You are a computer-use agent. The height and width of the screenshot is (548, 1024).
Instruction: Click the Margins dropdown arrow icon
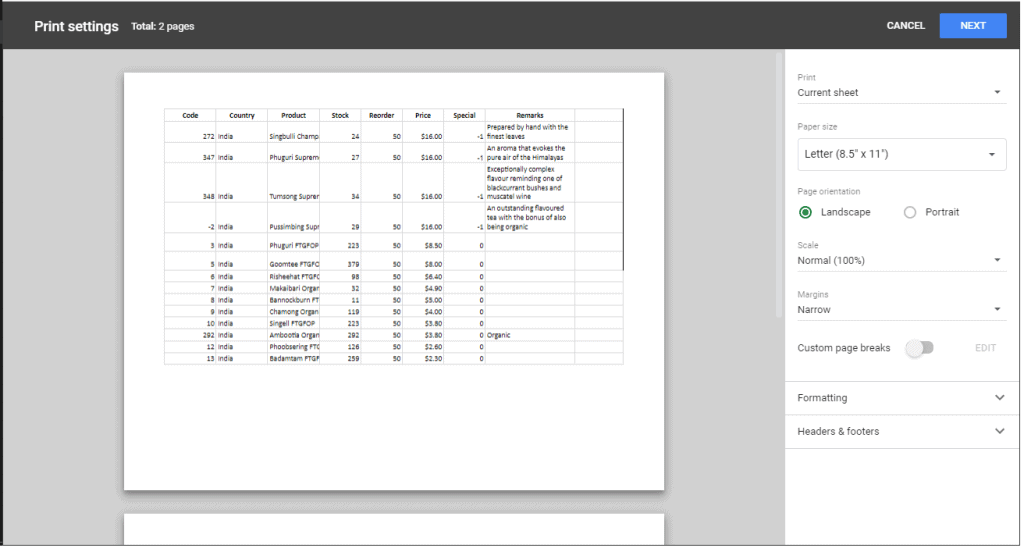[997, 310]
